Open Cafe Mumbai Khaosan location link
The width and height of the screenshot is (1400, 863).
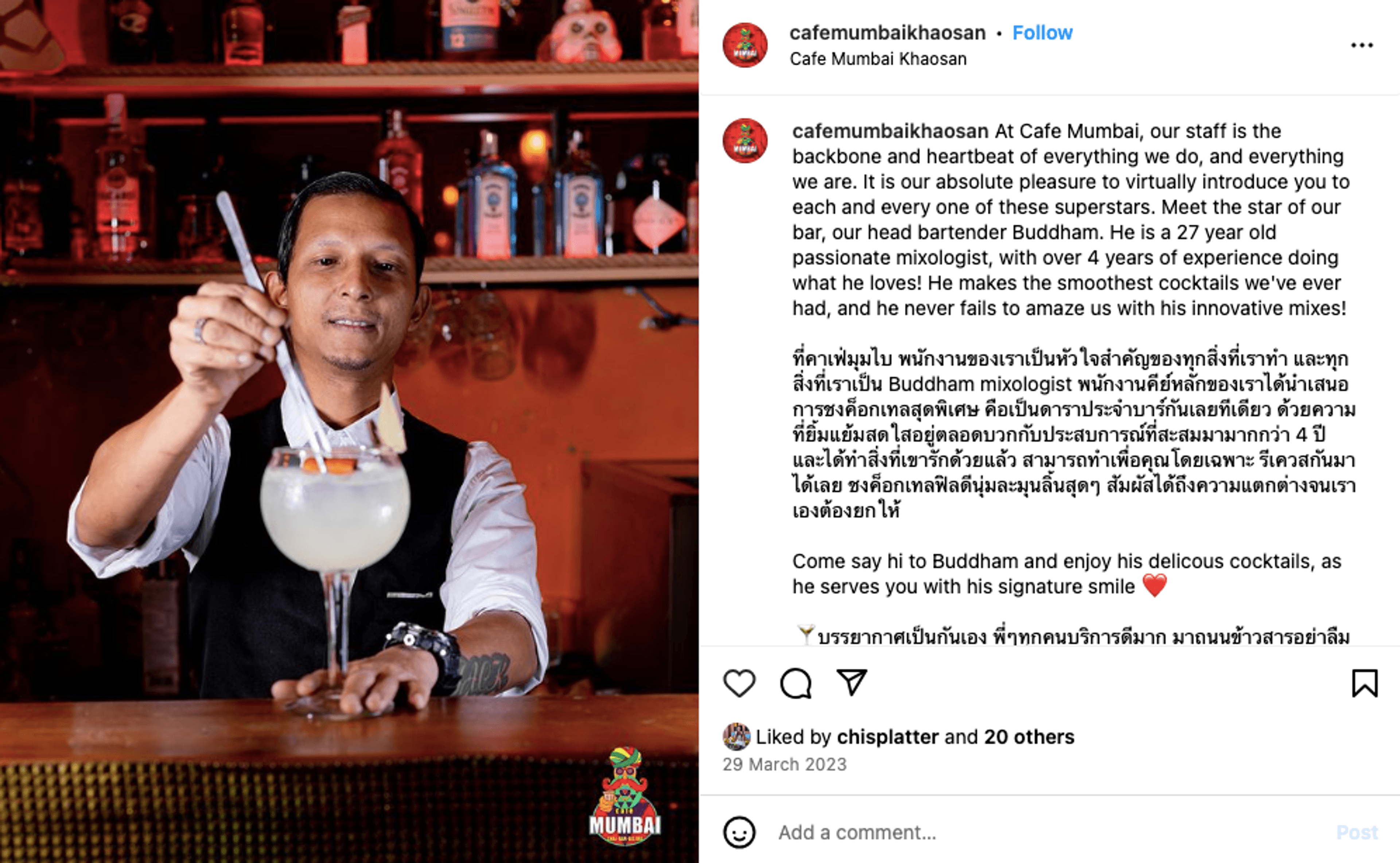[878, 59]
